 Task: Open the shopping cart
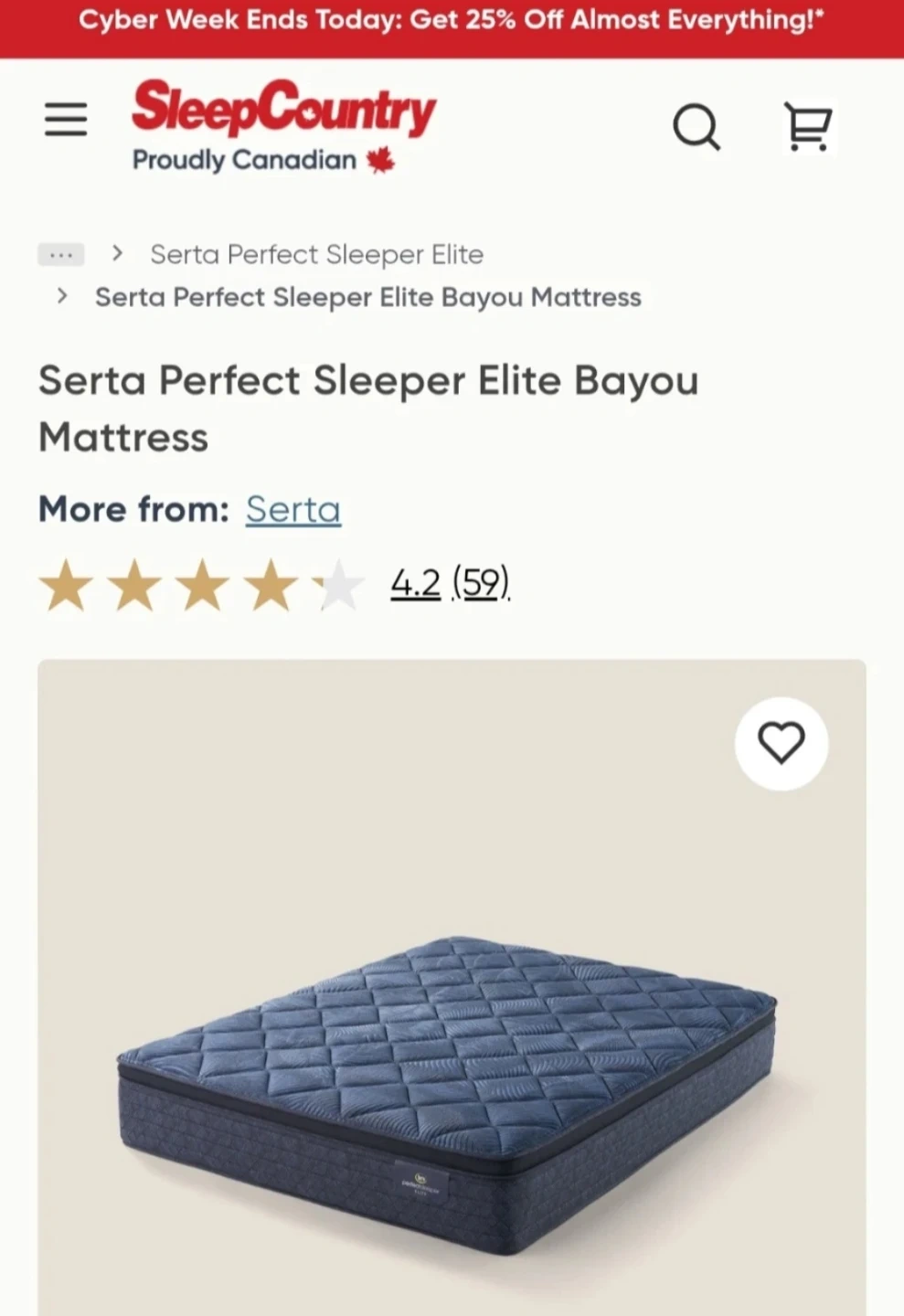pyautogui.click(x=808, y=125)
